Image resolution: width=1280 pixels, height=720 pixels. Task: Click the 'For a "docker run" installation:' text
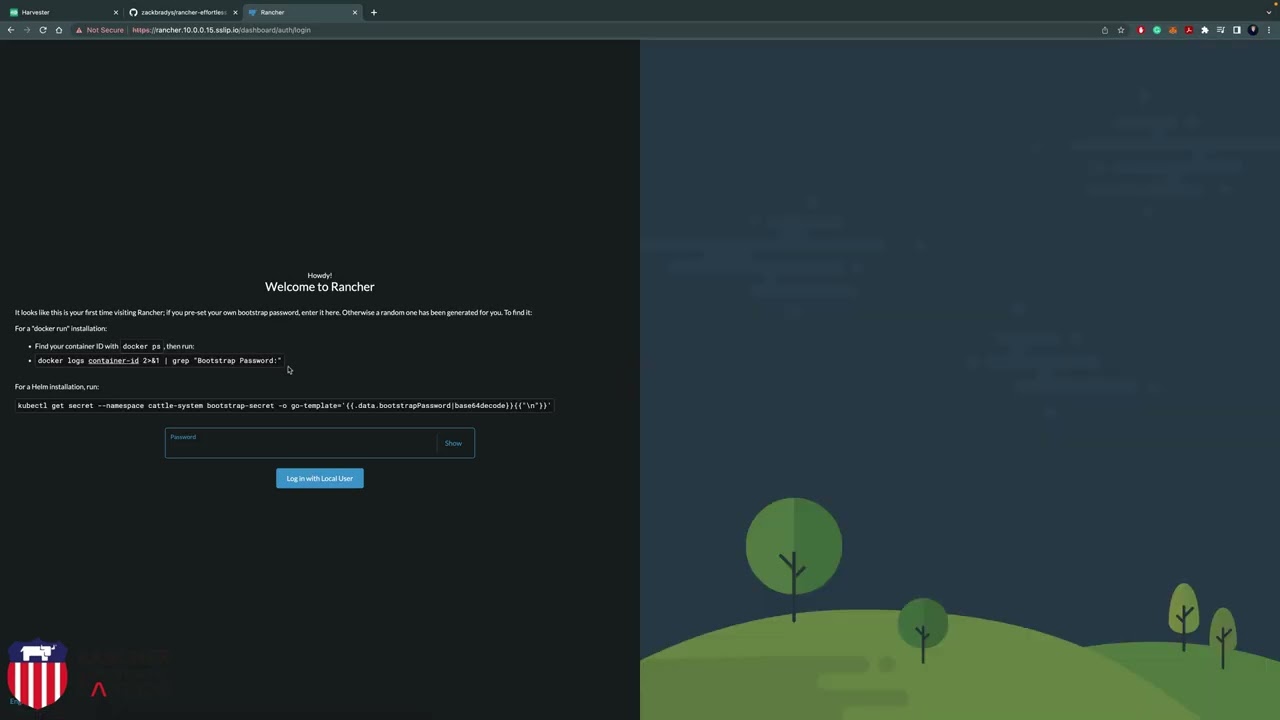[61, 329]
